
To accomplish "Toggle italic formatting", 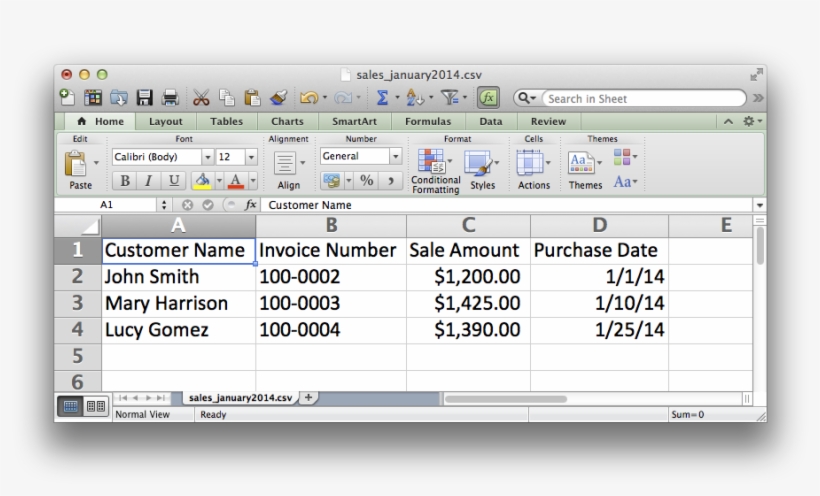I will pyautogui.click(x=149, y=181).
